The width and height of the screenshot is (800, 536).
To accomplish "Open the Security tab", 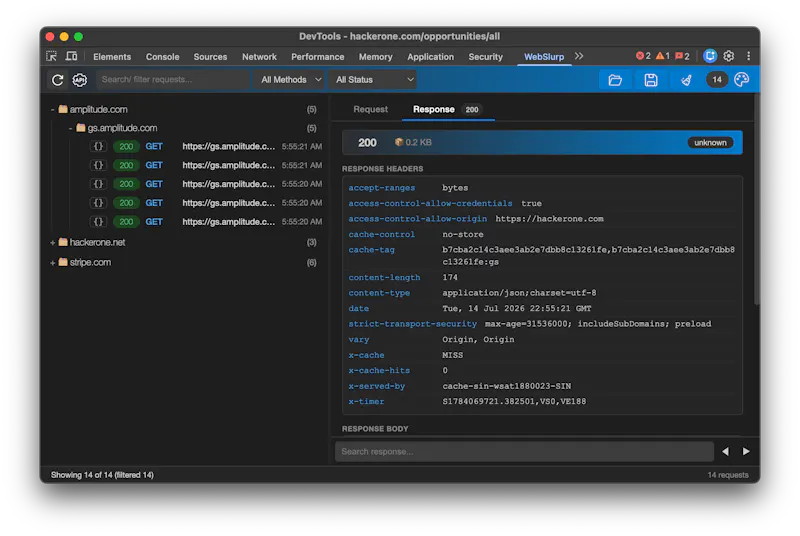I will point(486,57).
